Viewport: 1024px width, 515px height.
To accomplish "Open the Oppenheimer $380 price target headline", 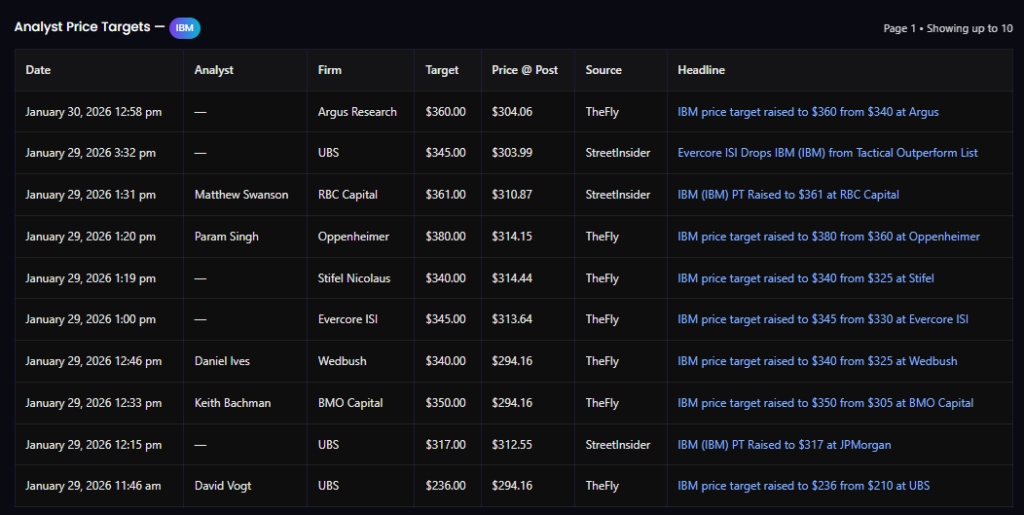I will (x=828, y=237).
